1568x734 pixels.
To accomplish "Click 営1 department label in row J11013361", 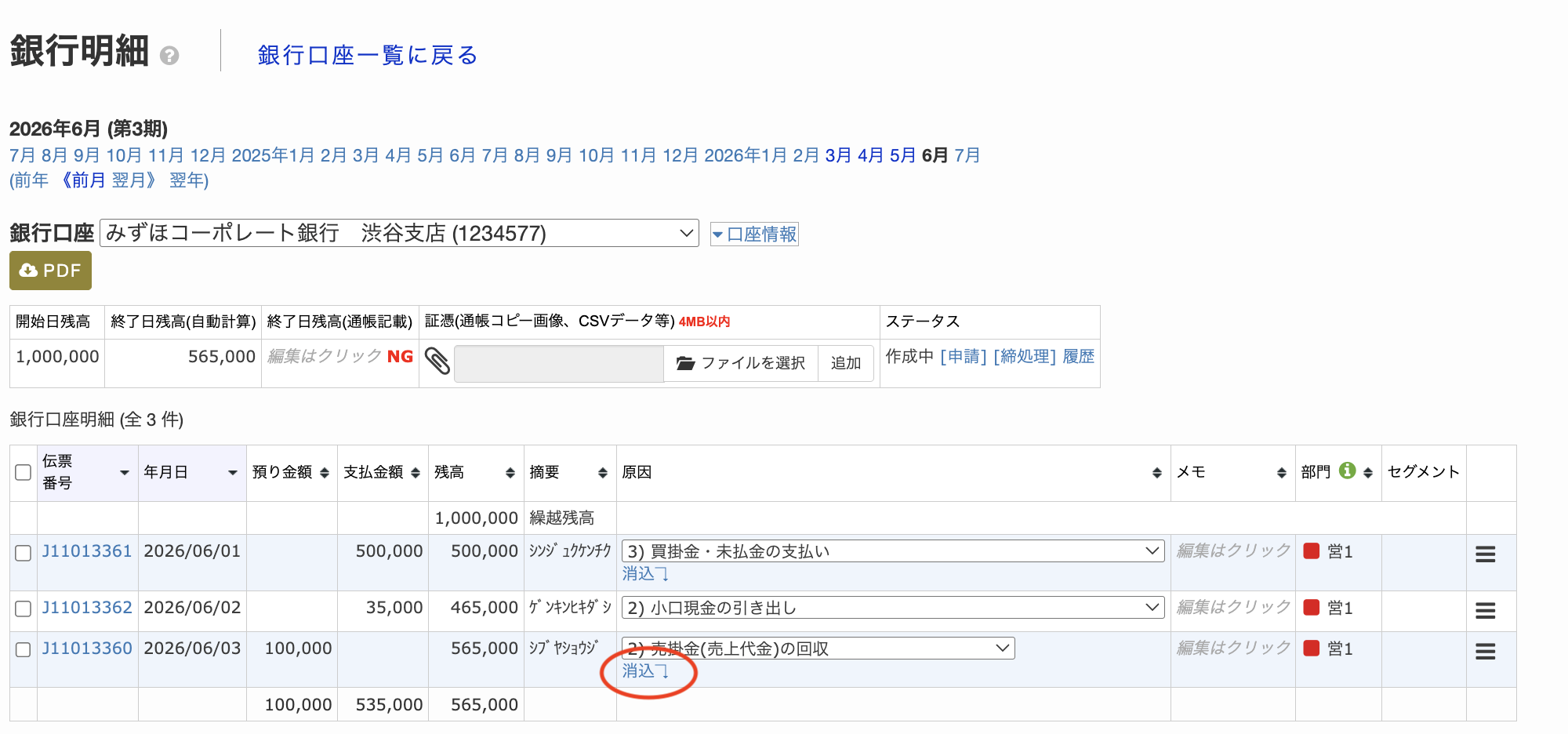I will 1341,551.
